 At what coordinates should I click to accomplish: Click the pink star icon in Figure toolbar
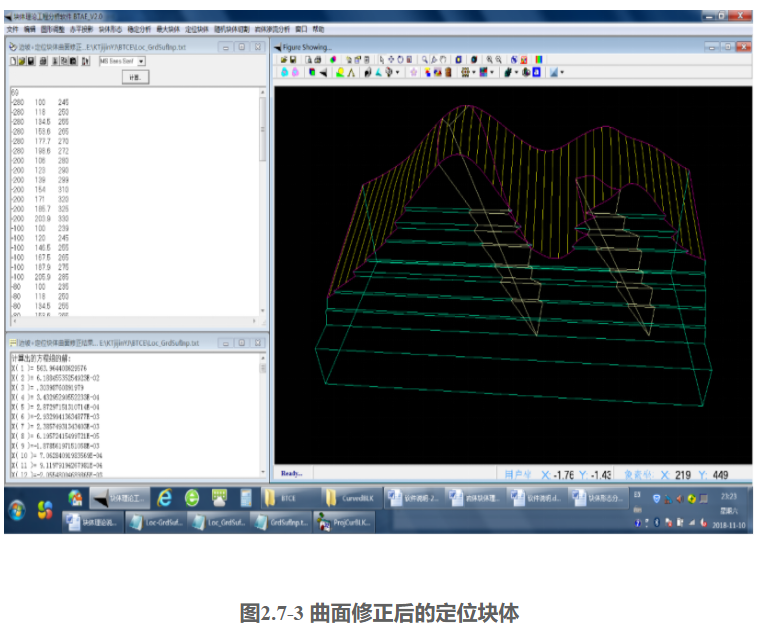(x=413, y=72)
